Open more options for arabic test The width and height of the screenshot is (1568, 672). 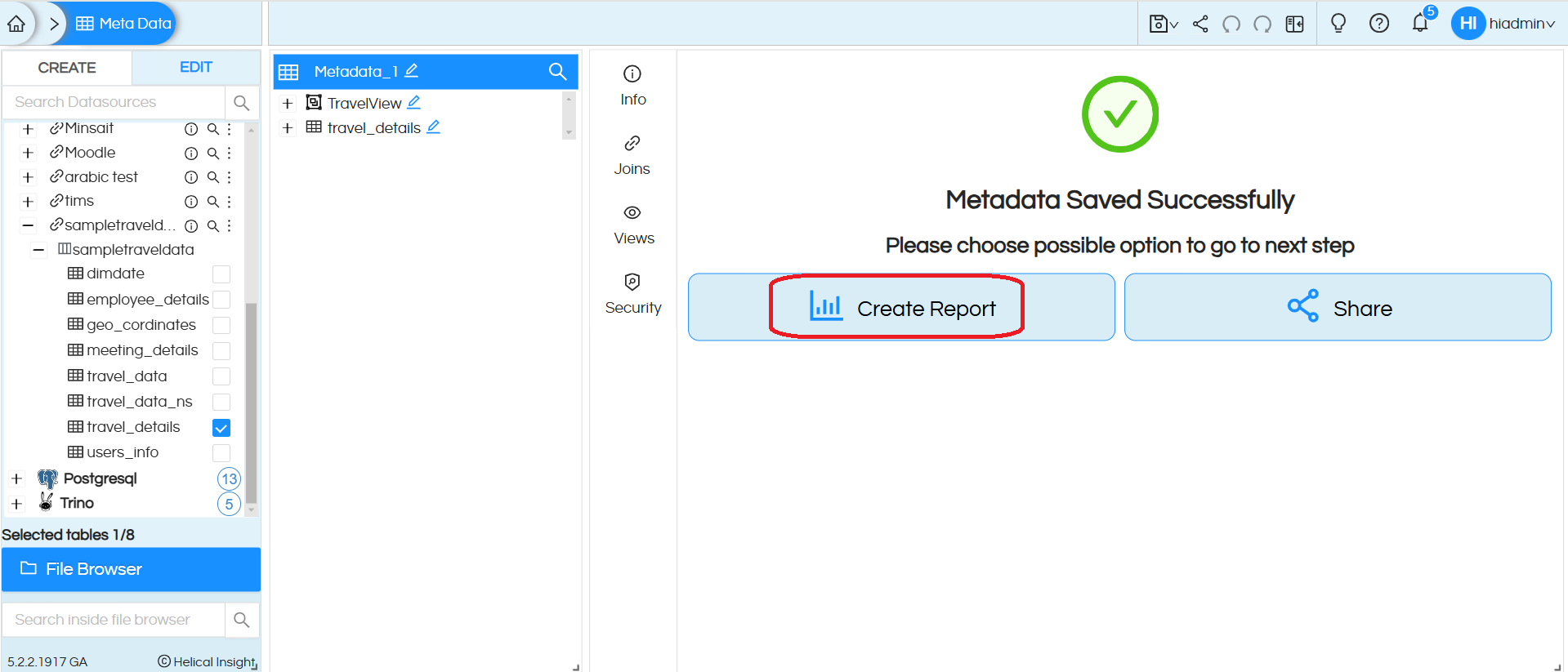tap(230, 177)
